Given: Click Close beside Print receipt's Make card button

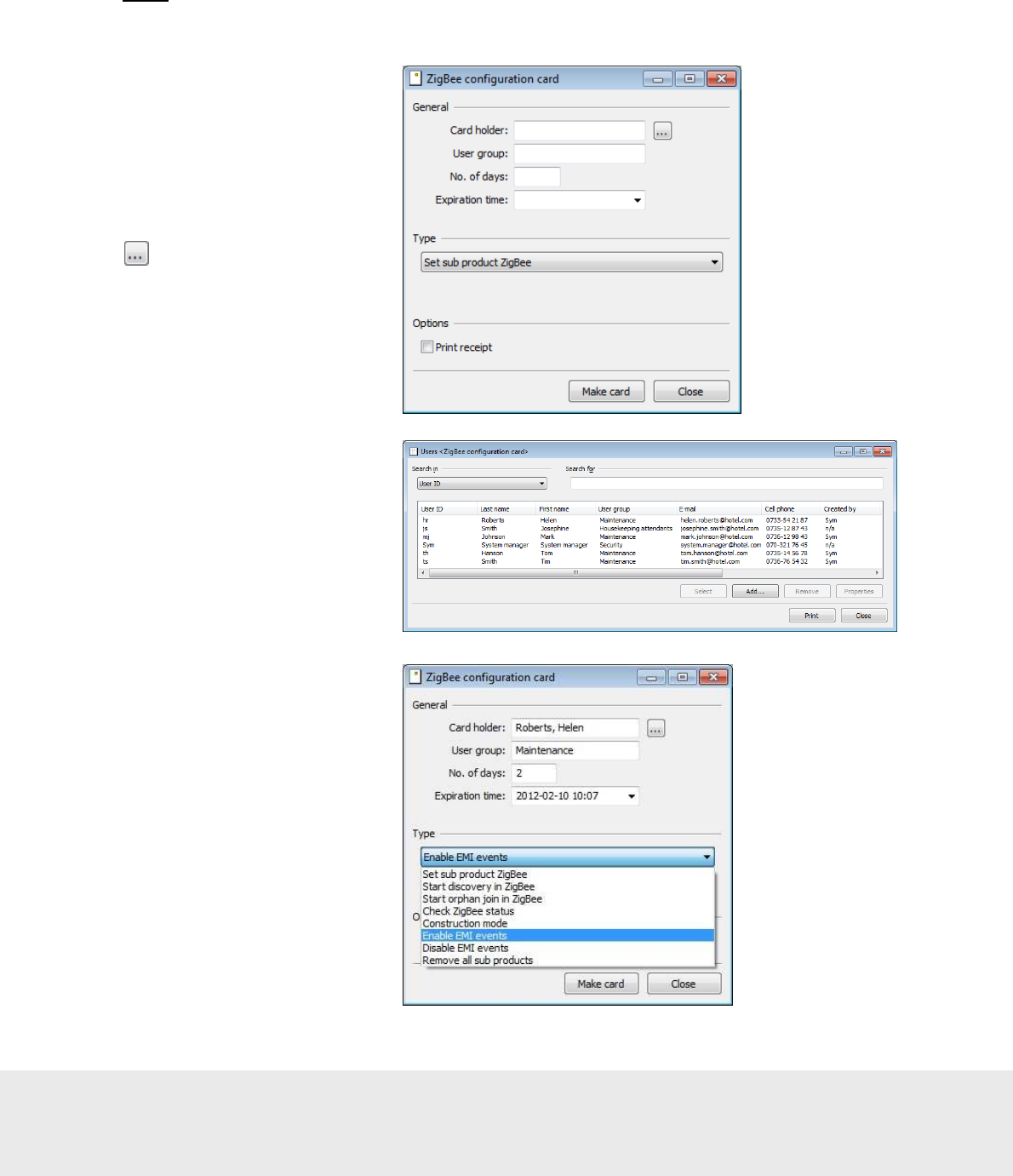Looking at the screenshot, I should (x=691, y=392).
